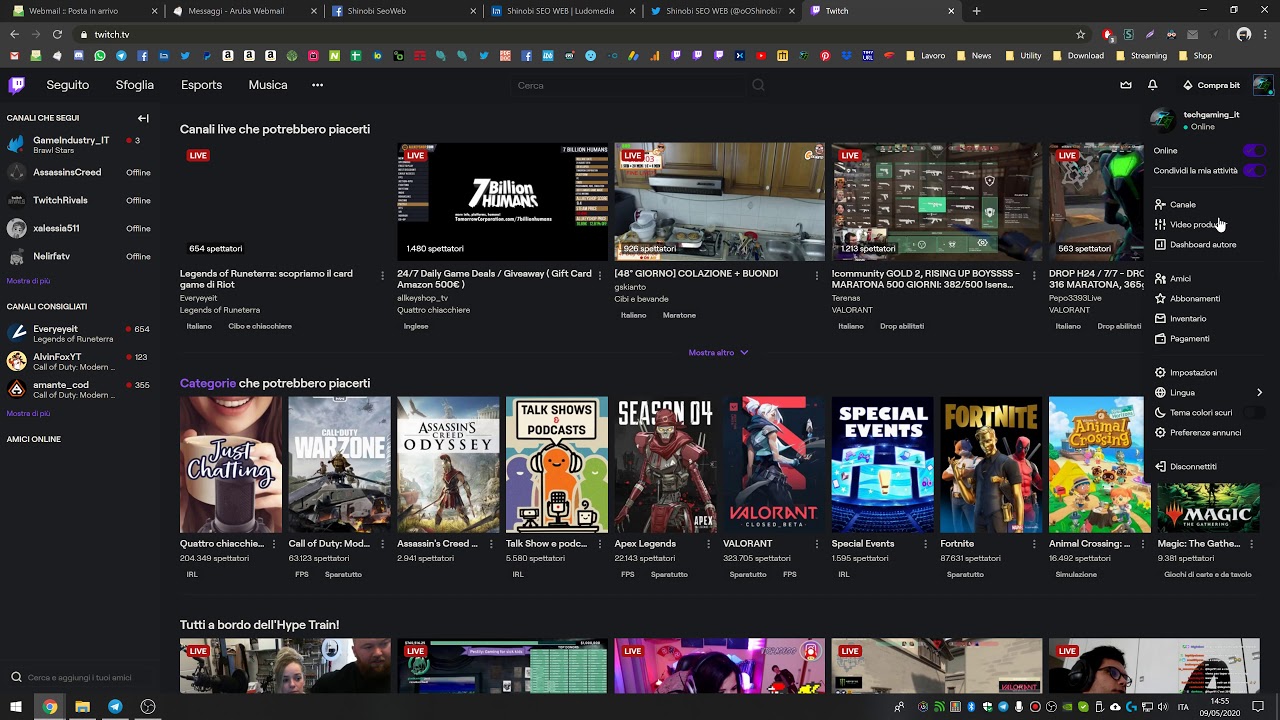Click Everyeyeit recommended channel
Screen dimensions: 1280x720
pyautogui.click(x=78, y=334)
